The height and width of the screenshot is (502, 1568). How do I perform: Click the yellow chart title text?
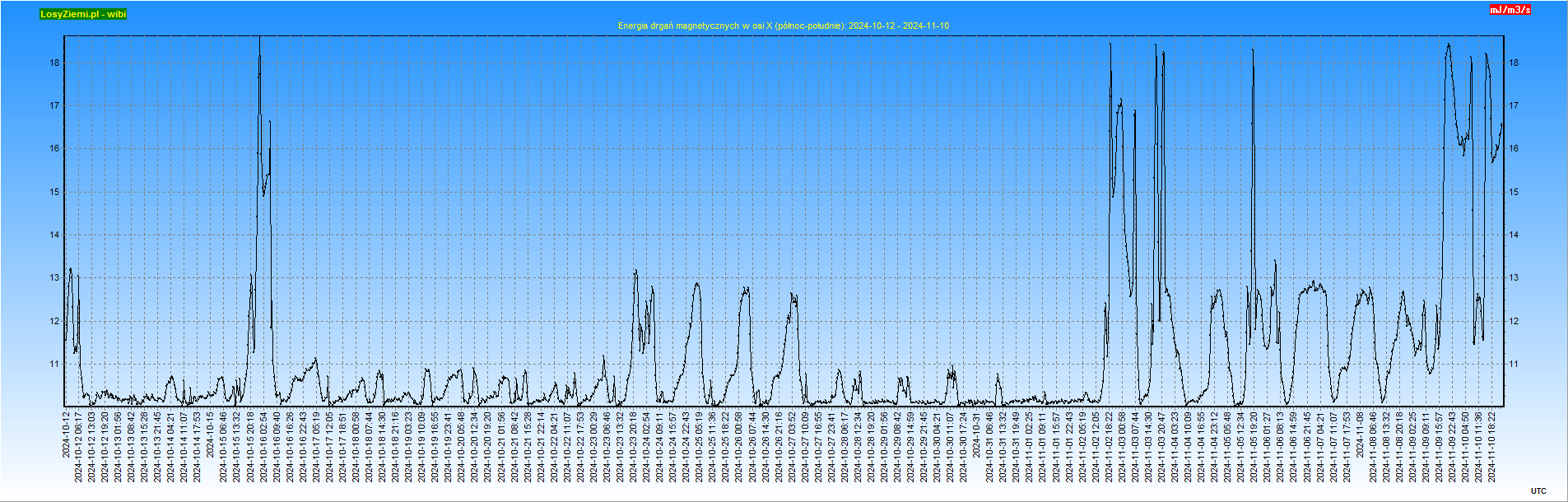[783, 26]
